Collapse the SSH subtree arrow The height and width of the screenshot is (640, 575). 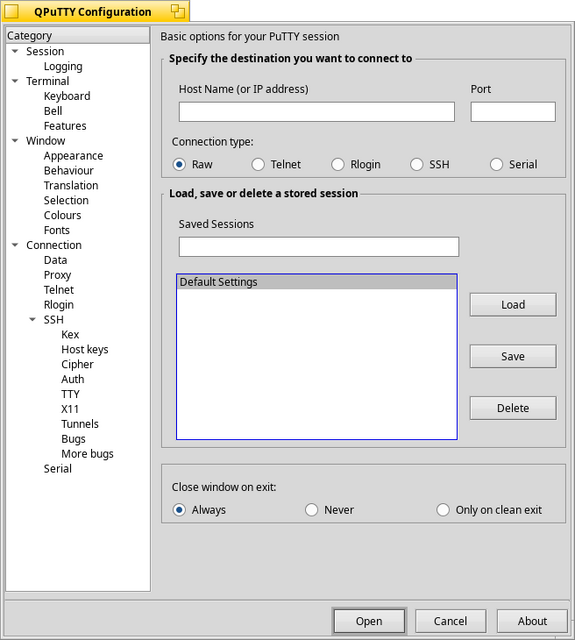click(x=33, y=319)
